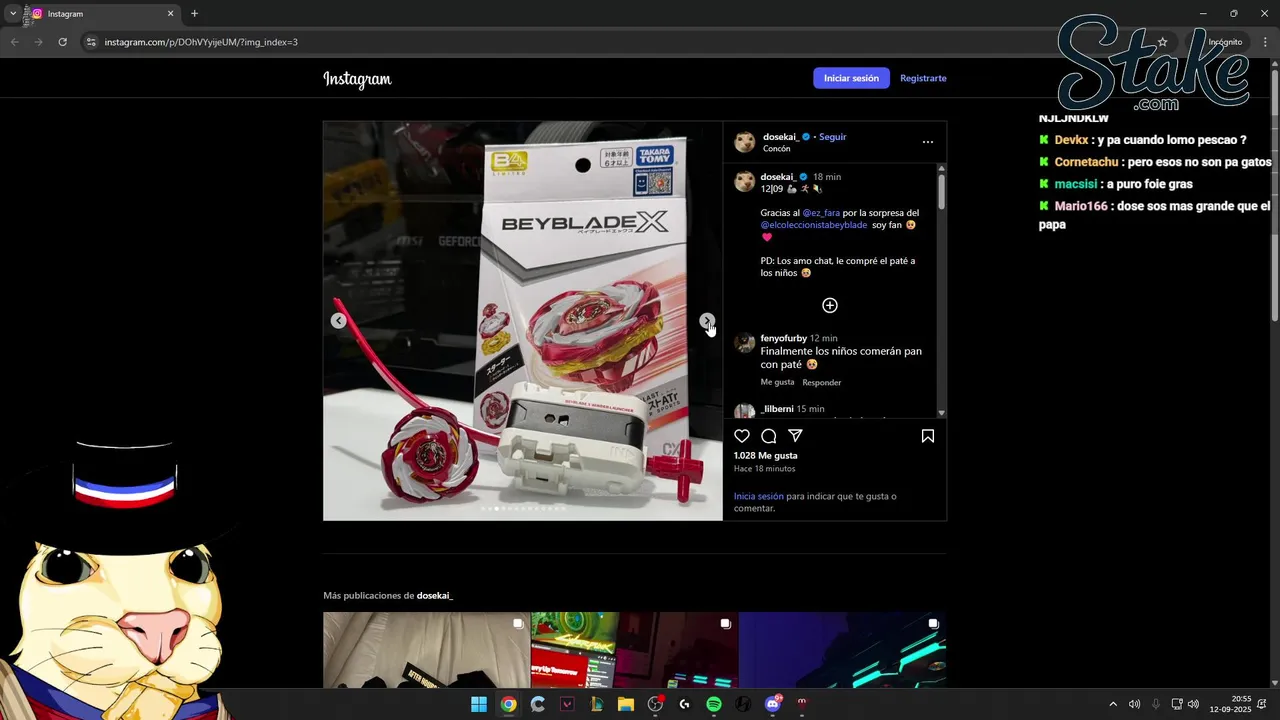The width and height of the screenshot is (1280, 720).
Task: Click the Instagram logo
Action: click(x=357, y=79)
